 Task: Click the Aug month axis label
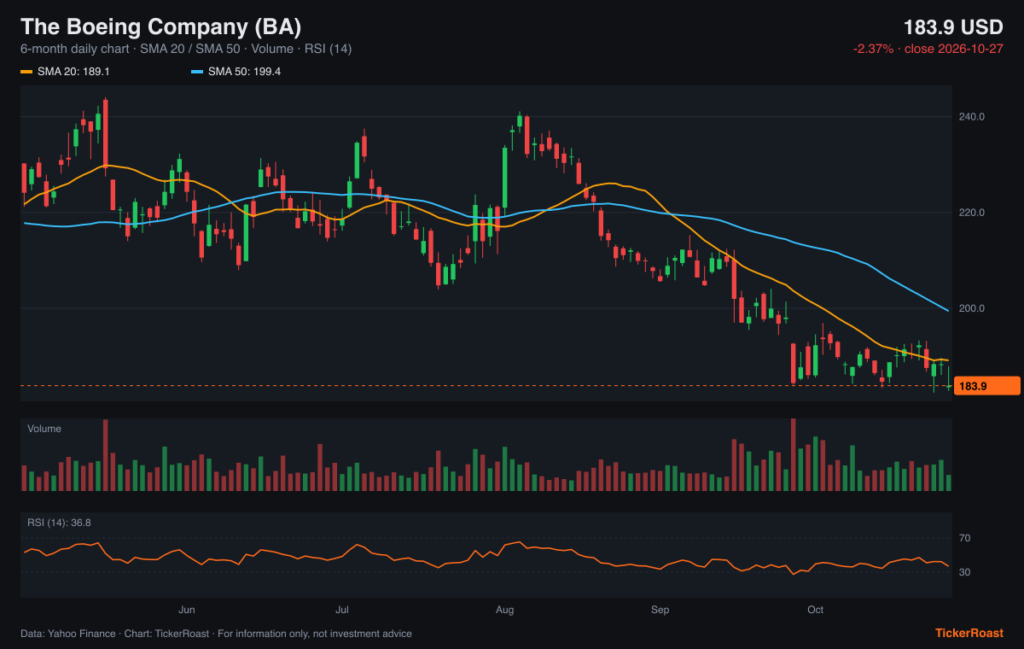505,610
